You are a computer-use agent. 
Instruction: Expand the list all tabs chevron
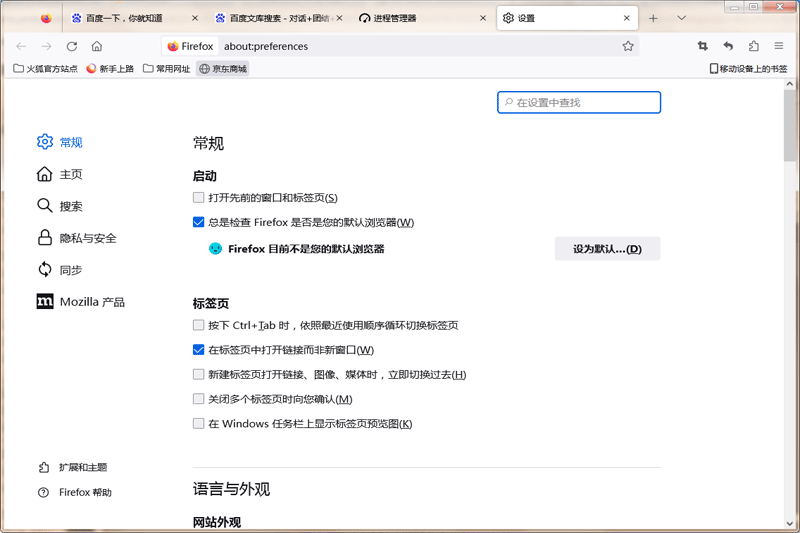[682, 18]
